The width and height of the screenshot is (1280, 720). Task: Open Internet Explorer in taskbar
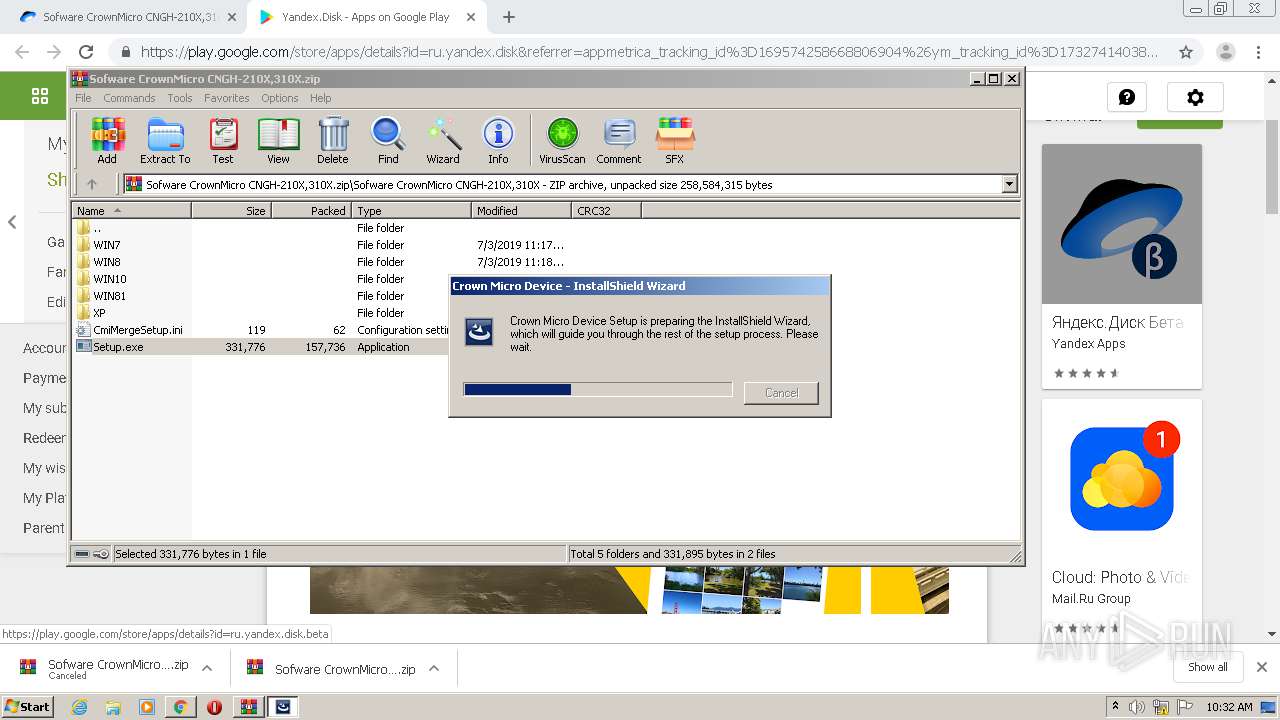pos(80,707)
